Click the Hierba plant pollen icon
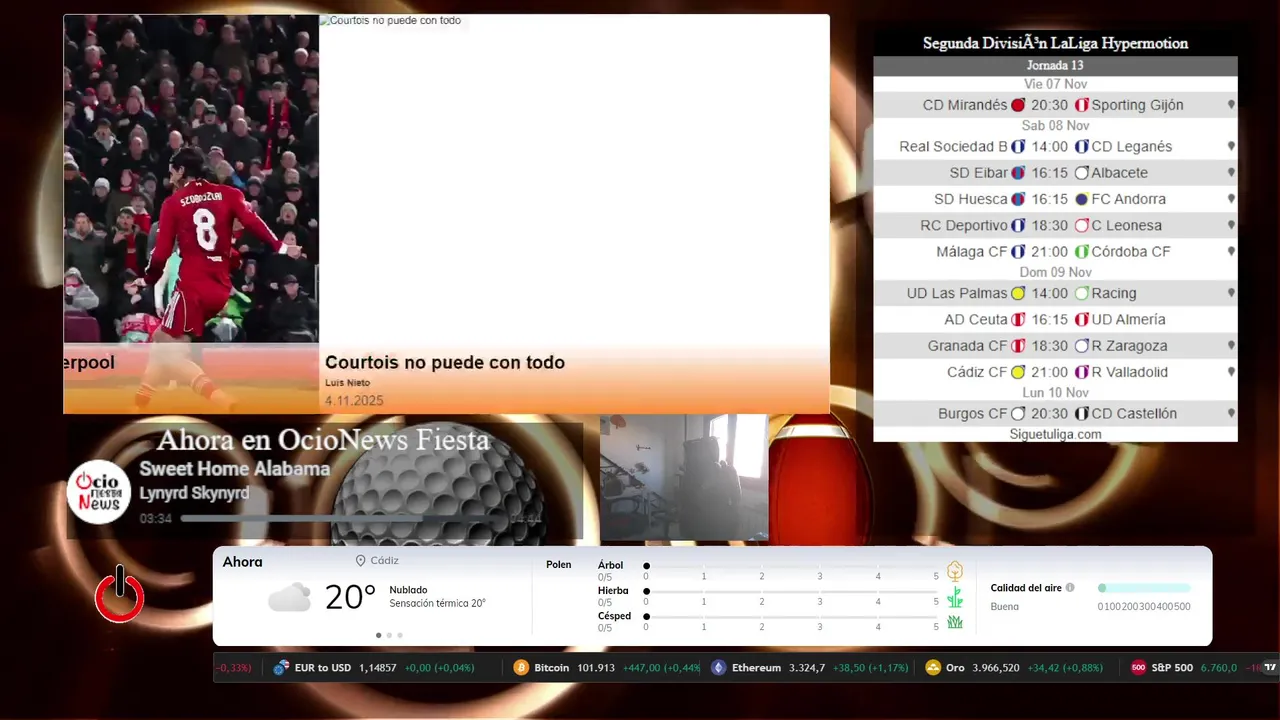The height and width of the screenshot is (720, 1280). tap(955, 597)
